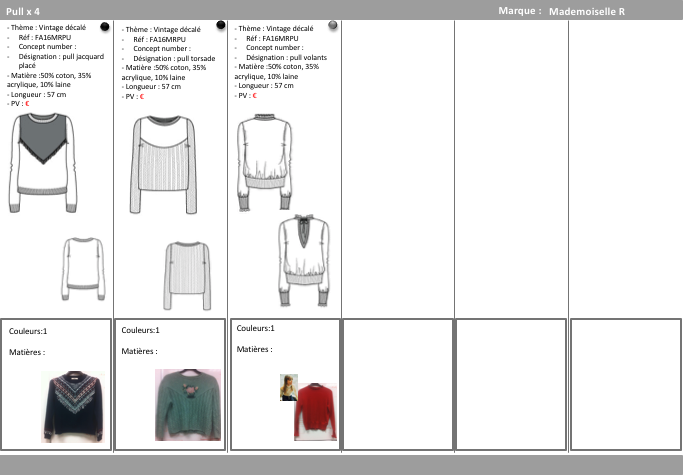Select the volants pull back sketch with bow
683x475 pixels.
[304, 260]
